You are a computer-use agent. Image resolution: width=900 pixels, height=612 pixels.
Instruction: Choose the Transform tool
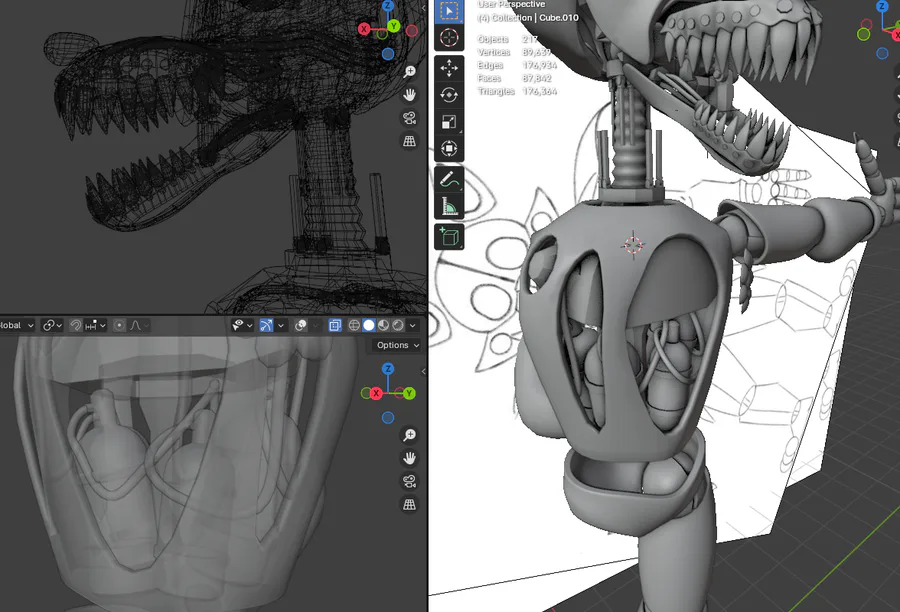(449, 149)
